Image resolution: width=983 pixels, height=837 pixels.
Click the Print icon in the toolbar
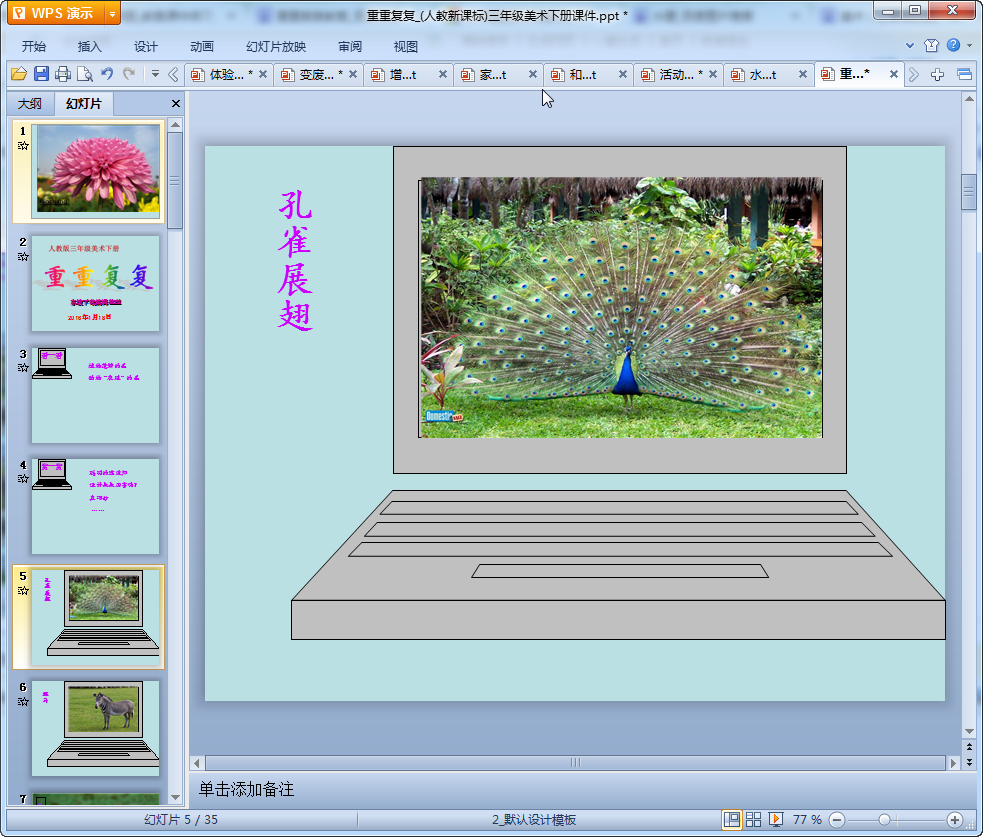pyautogui.click(x=63, y=74)
